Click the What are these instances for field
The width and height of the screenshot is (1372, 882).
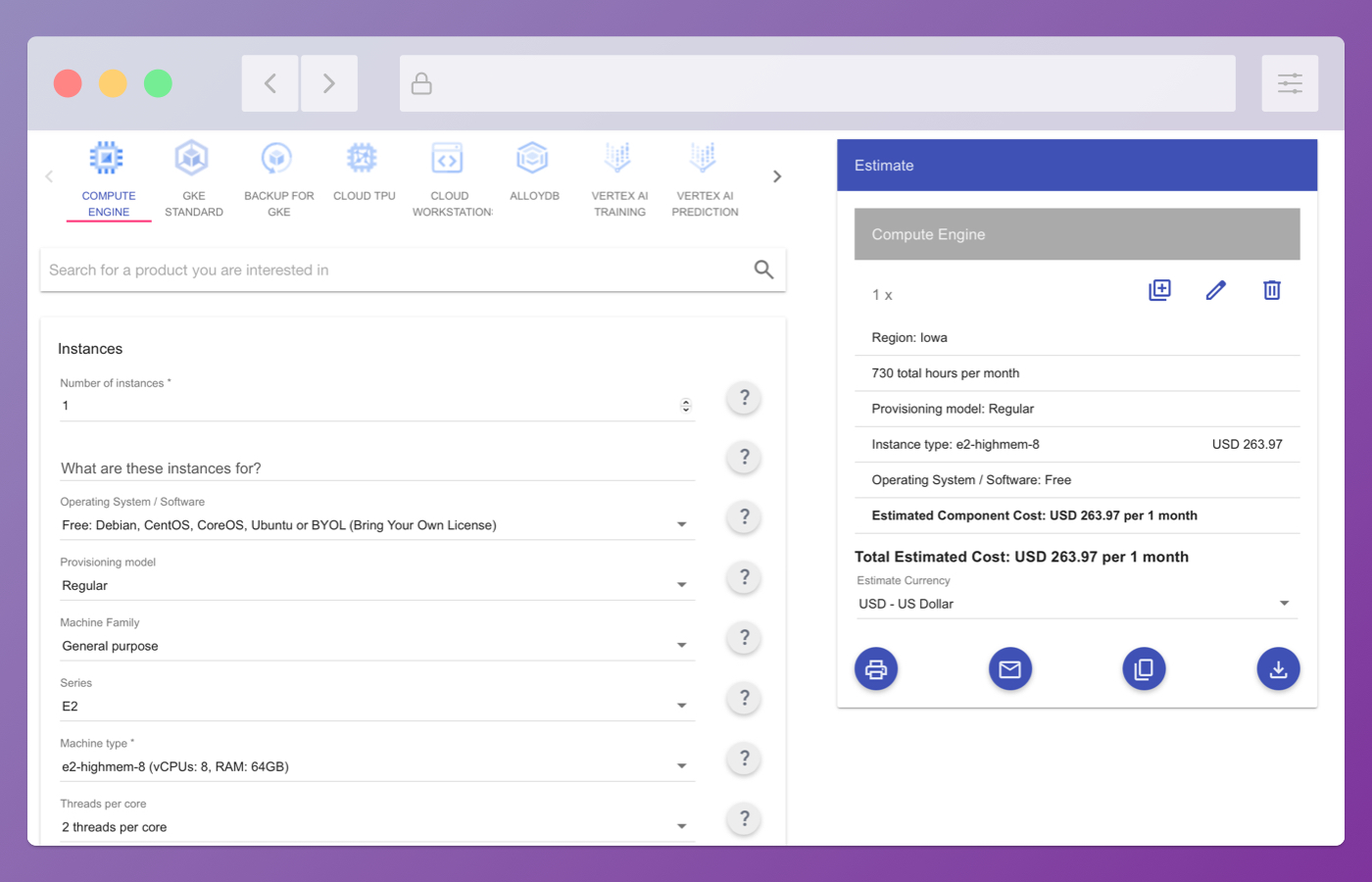pos(377,468)
